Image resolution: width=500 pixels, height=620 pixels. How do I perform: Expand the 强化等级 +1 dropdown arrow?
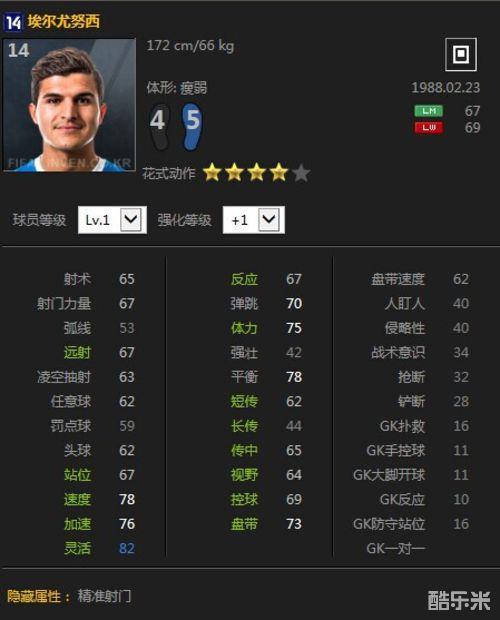[269, 219]
